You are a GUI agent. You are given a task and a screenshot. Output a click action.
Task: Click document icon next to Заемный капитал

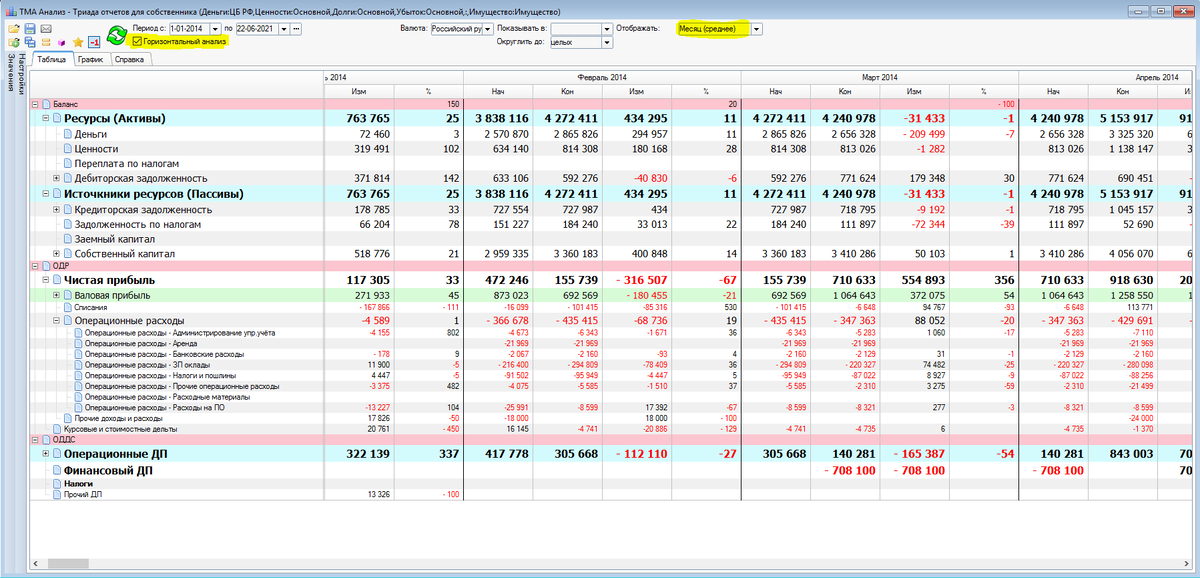pos(67,239)
